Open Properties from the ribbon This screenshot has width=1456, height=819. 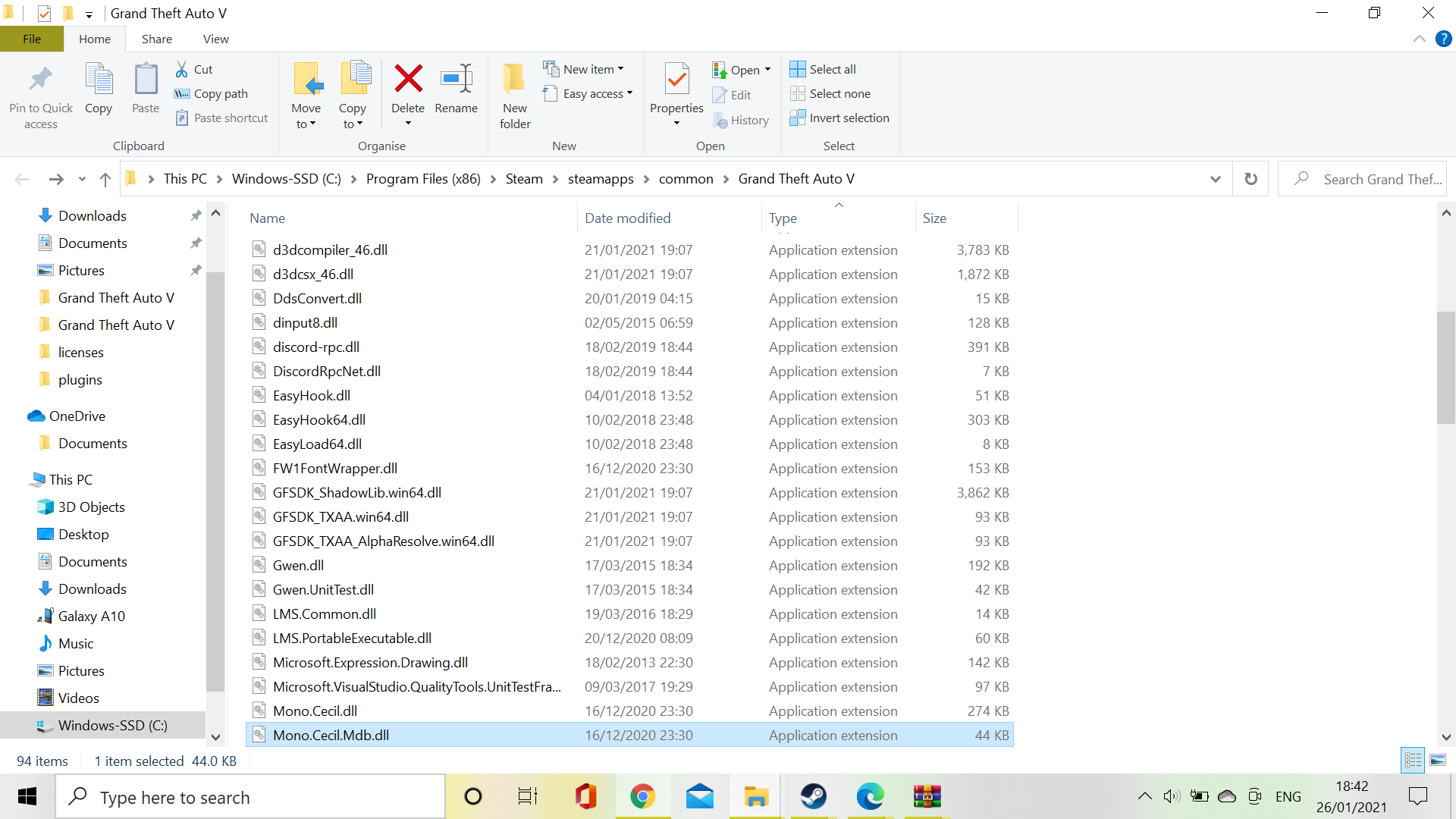point(676,79)
